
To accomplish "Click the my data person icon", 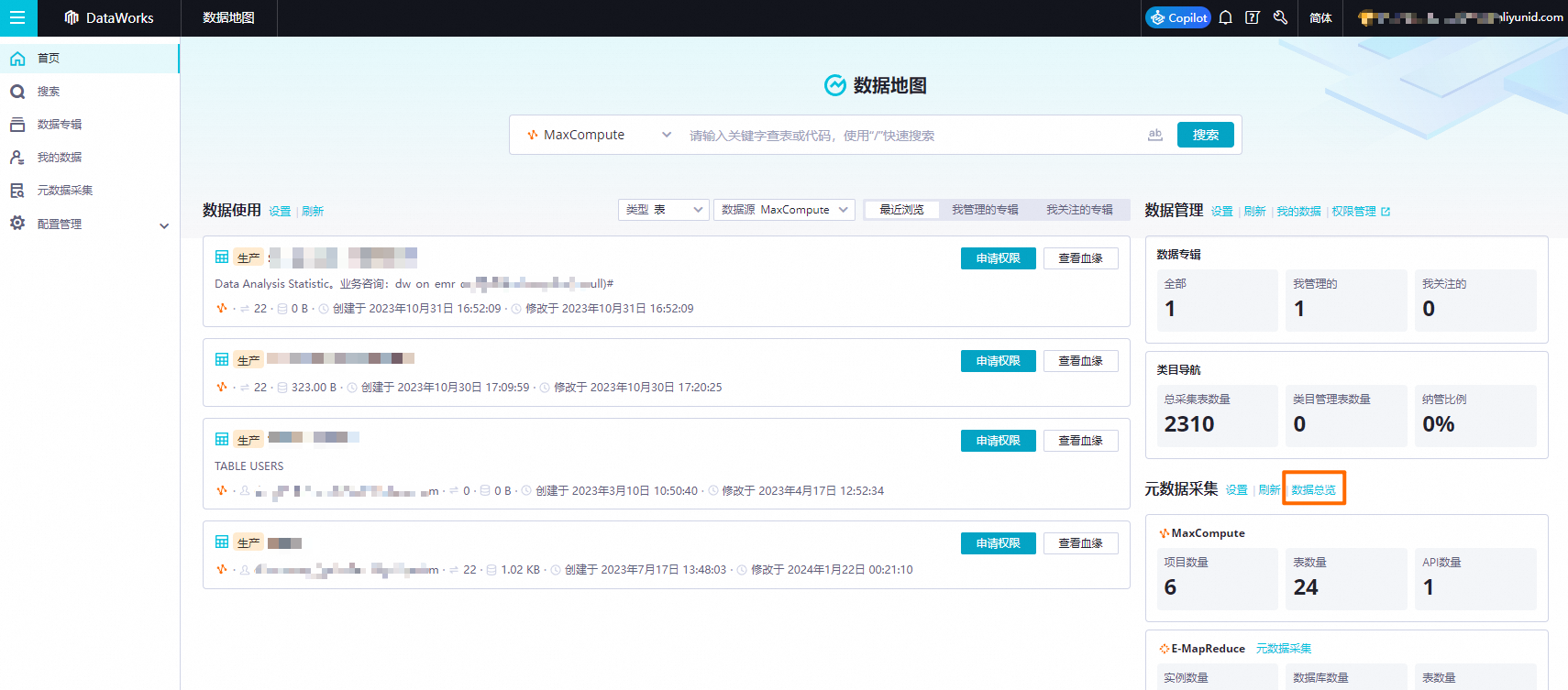I will (17, 158).
